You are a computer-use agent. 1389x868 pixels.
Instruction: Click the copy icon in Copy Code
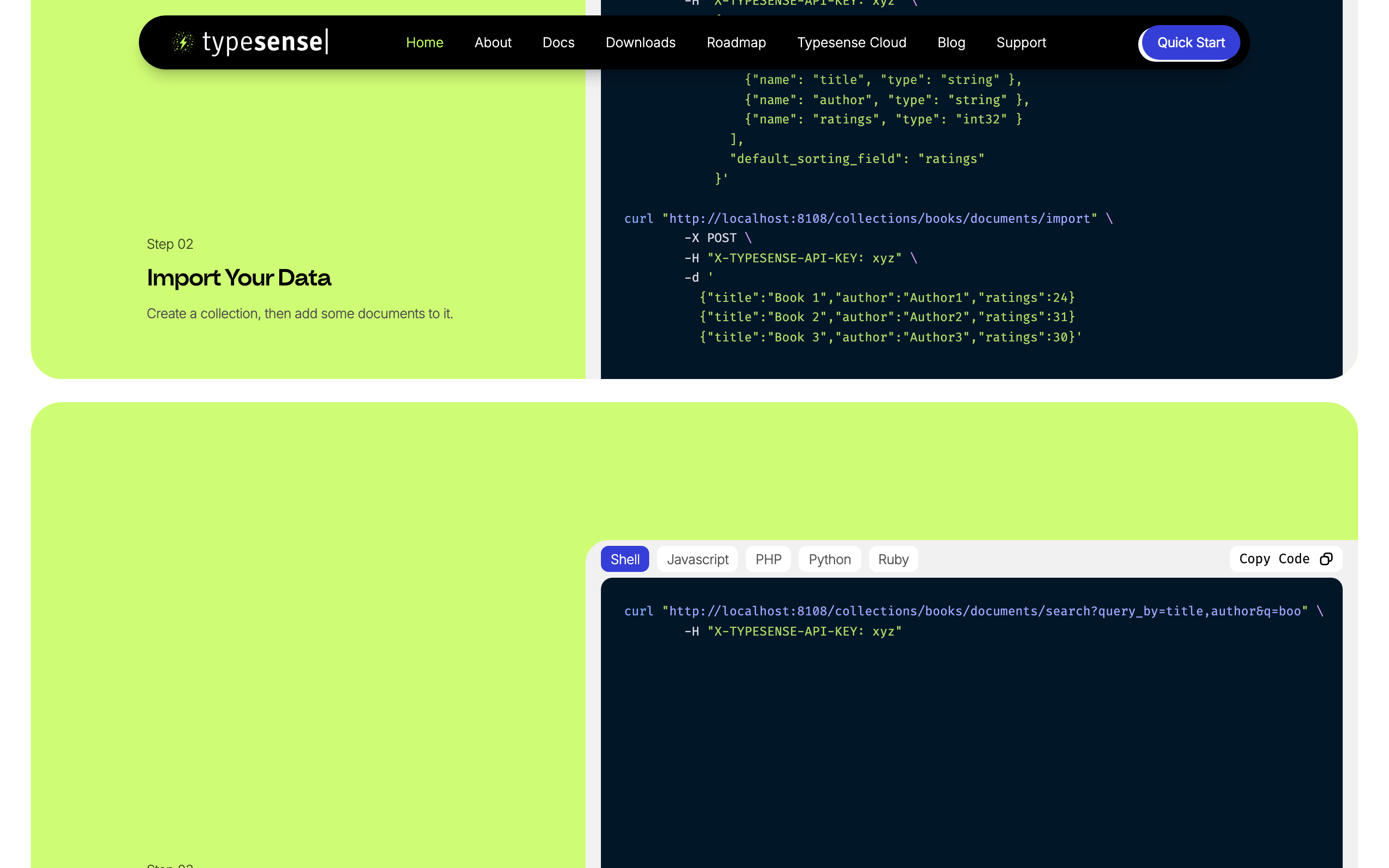click(x=1326, y=558)
